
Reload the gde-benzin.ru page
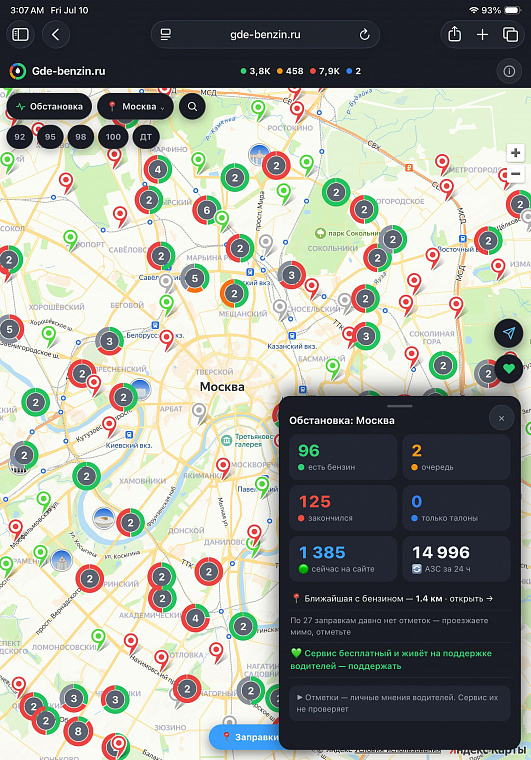click(364, 34)
